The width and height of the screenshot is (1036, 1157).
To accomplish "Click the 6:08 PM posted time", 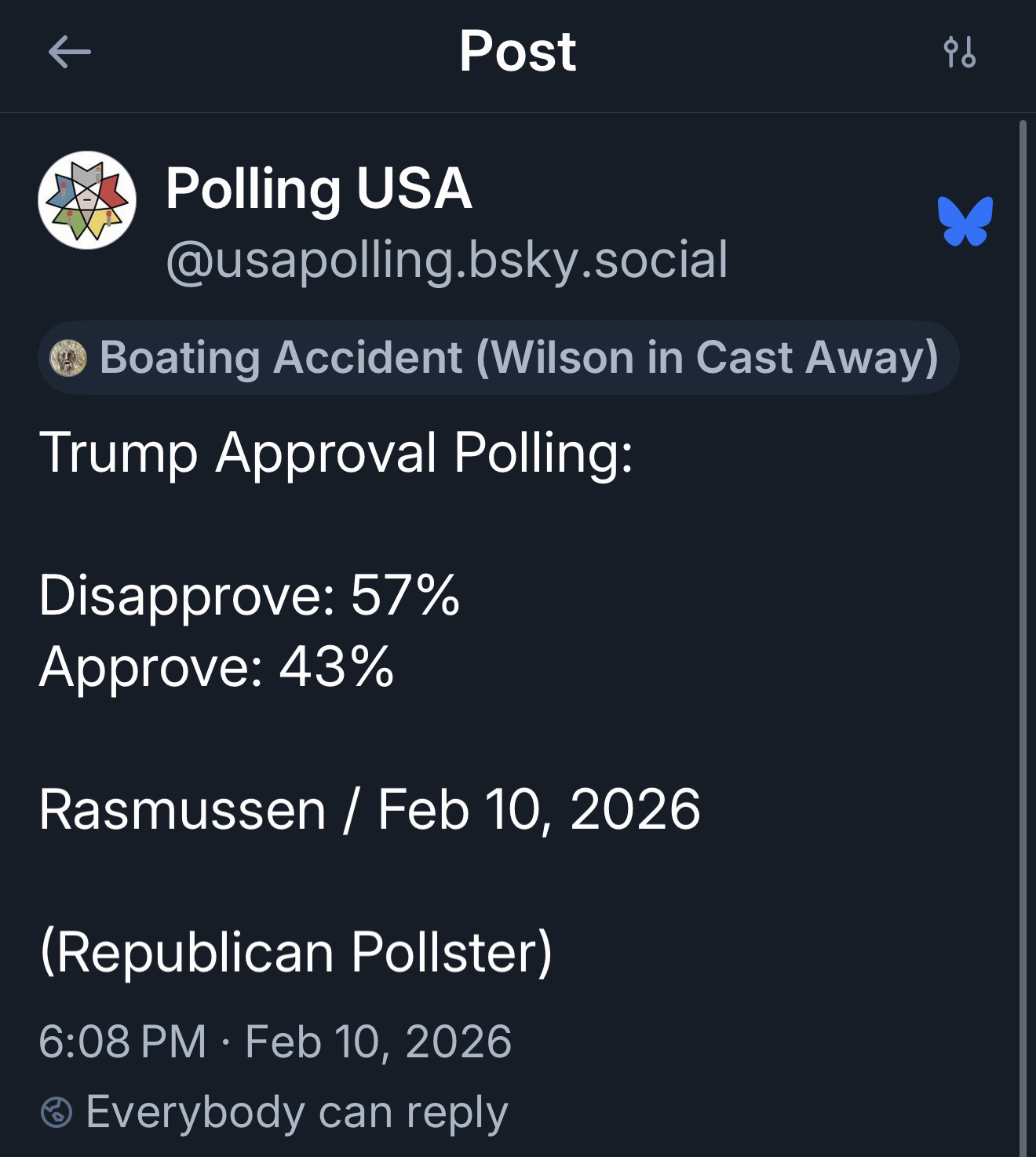I will (122, 1042).
